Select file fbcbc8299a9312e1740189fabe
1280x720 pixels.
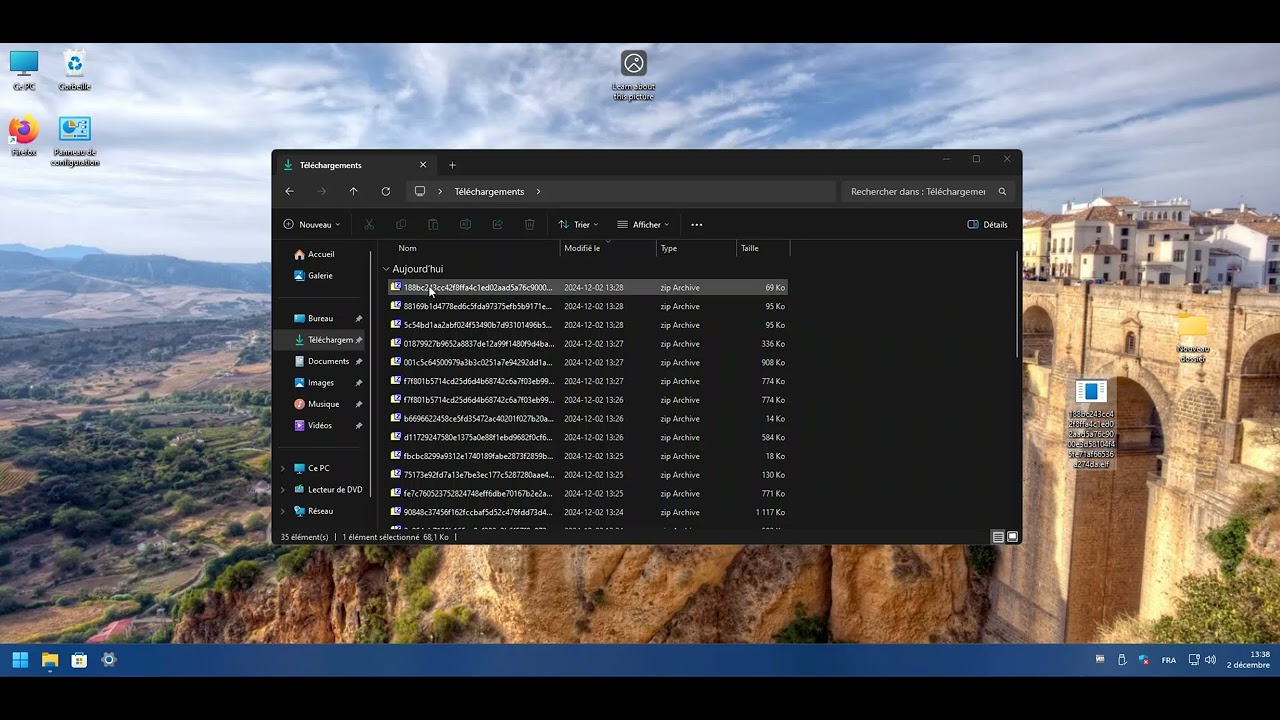[x=588, y=456]
